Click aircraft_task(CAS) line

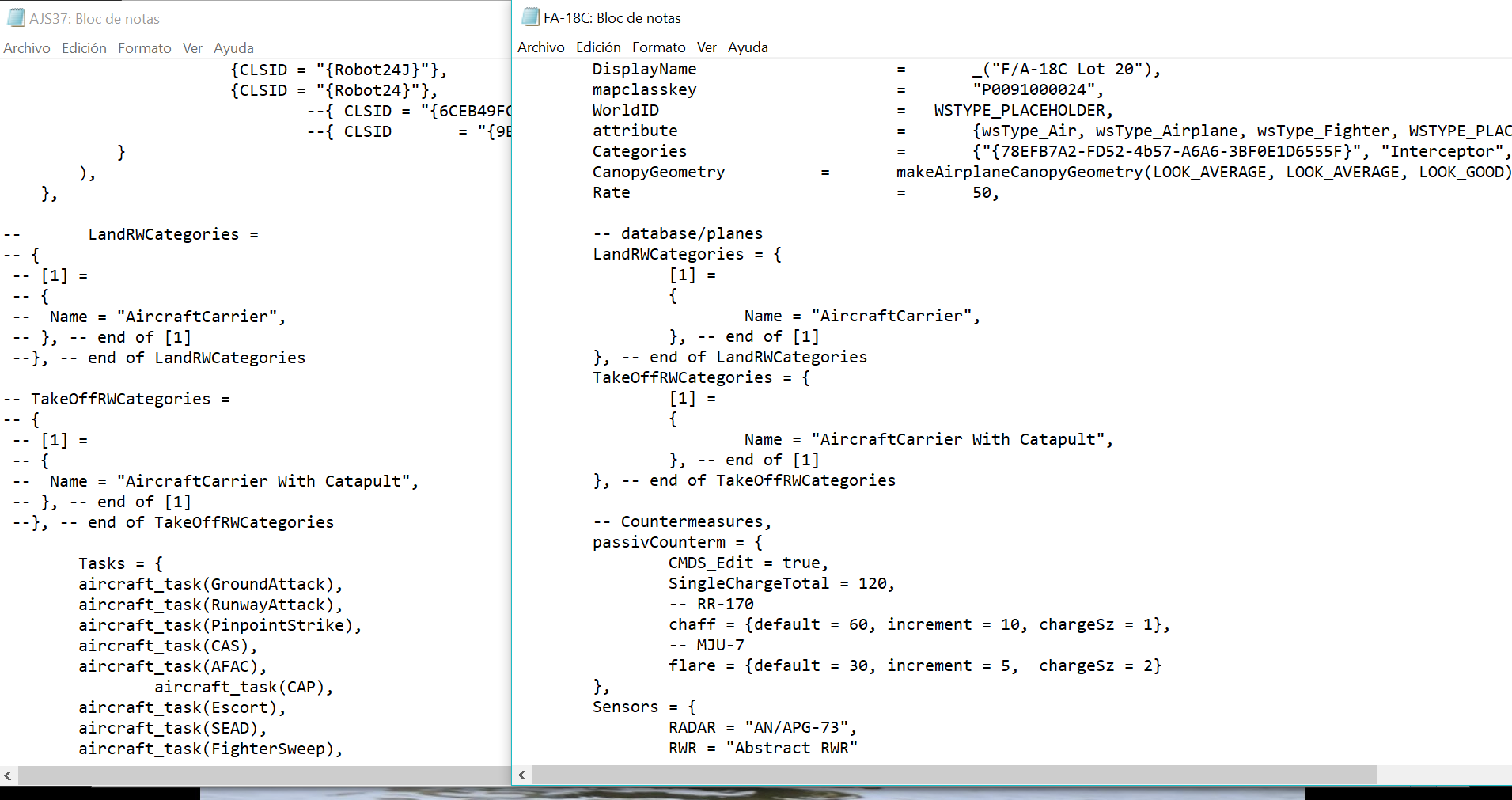pos(168,646)
